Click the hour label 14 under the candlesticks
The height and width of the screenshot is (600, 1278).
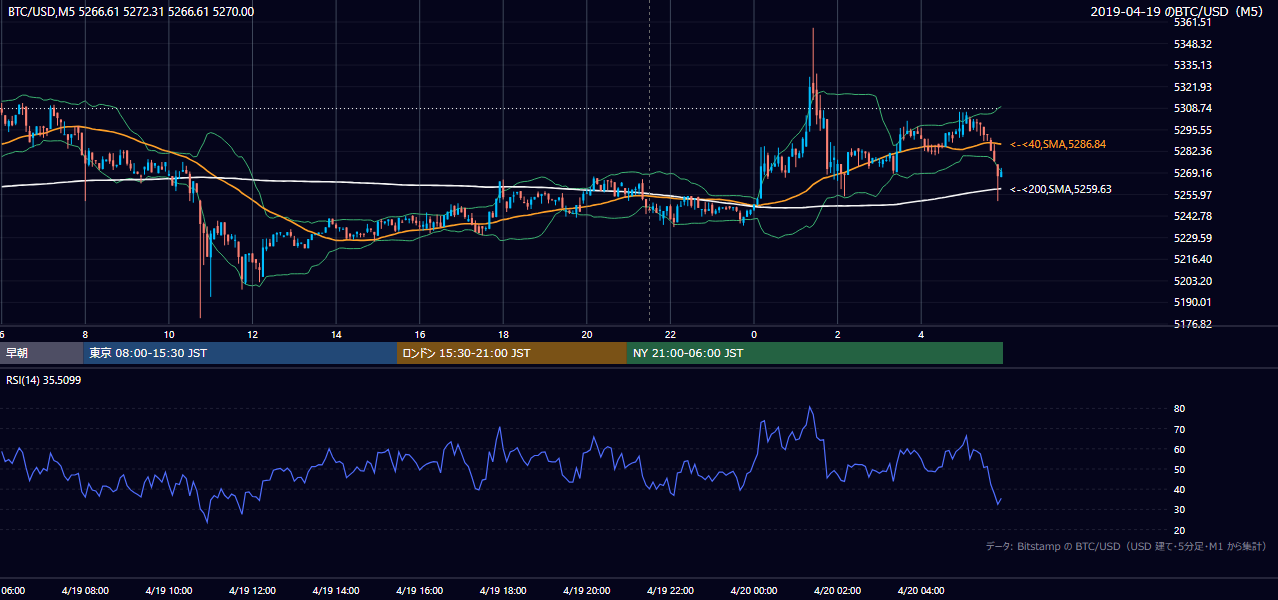(337, 334)
